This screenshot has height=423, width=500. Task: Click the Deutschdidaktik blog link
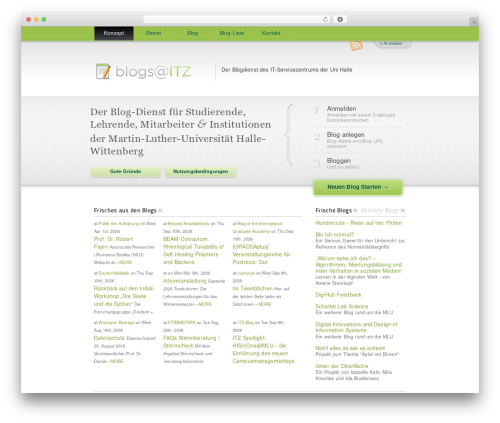(x=114, y=273)
